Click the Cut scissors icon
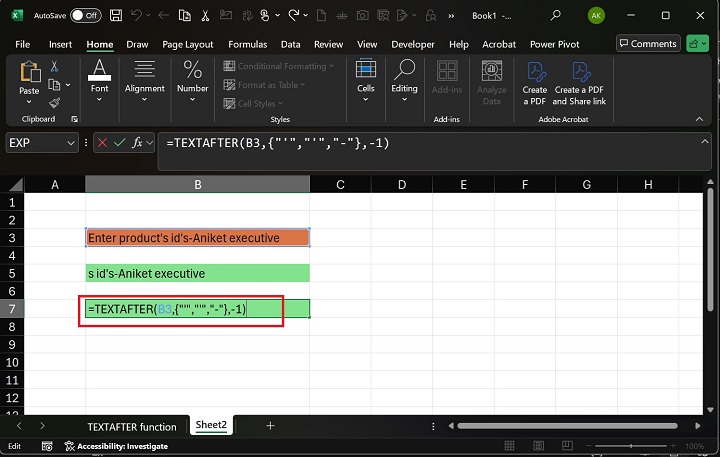This screenshot has width=720, height=457. tap(55, 66)
